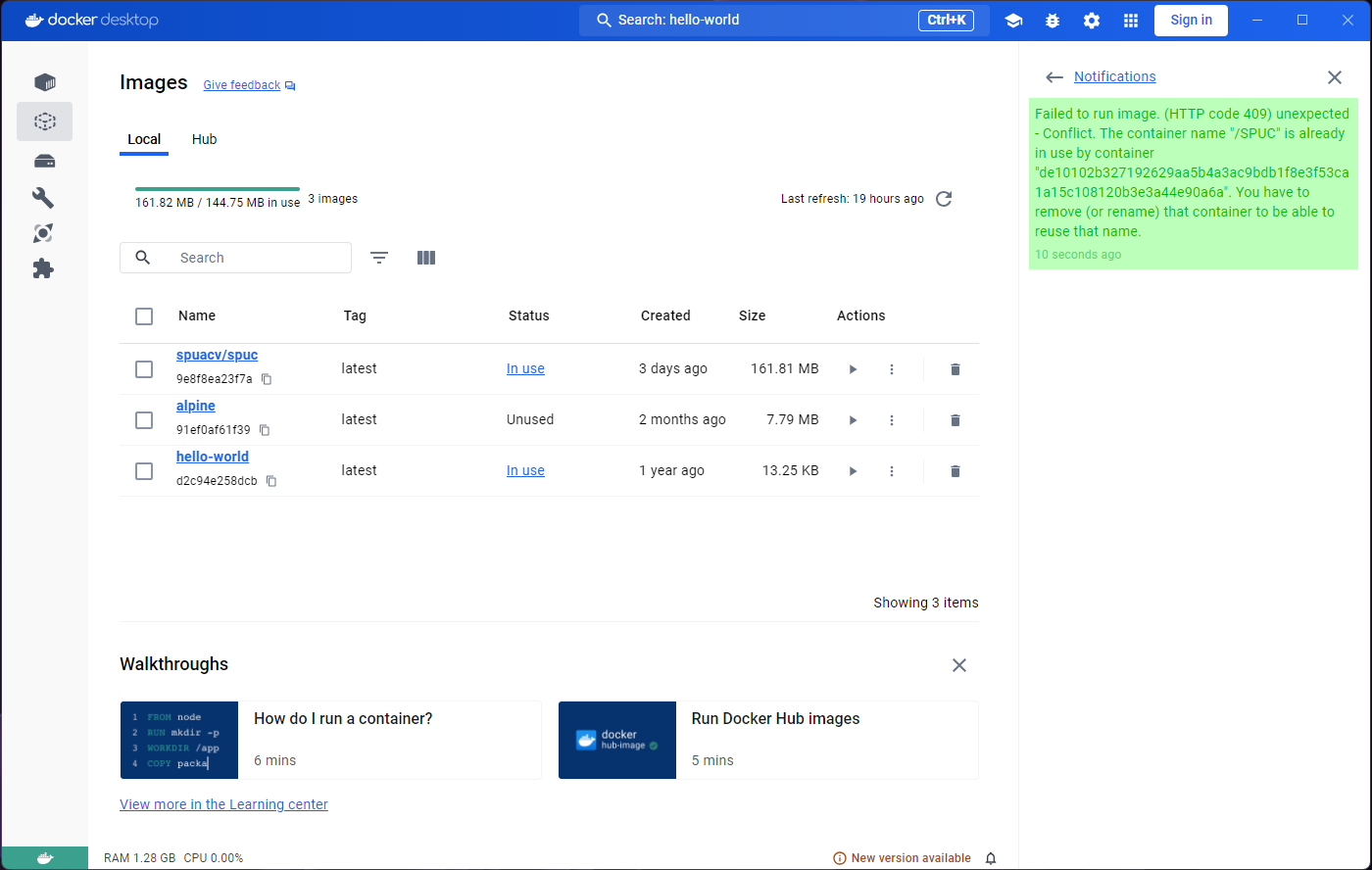This screenshot has height=870, width=1372.
Task: Sort by the Status column header
Action: click(528, 315)
